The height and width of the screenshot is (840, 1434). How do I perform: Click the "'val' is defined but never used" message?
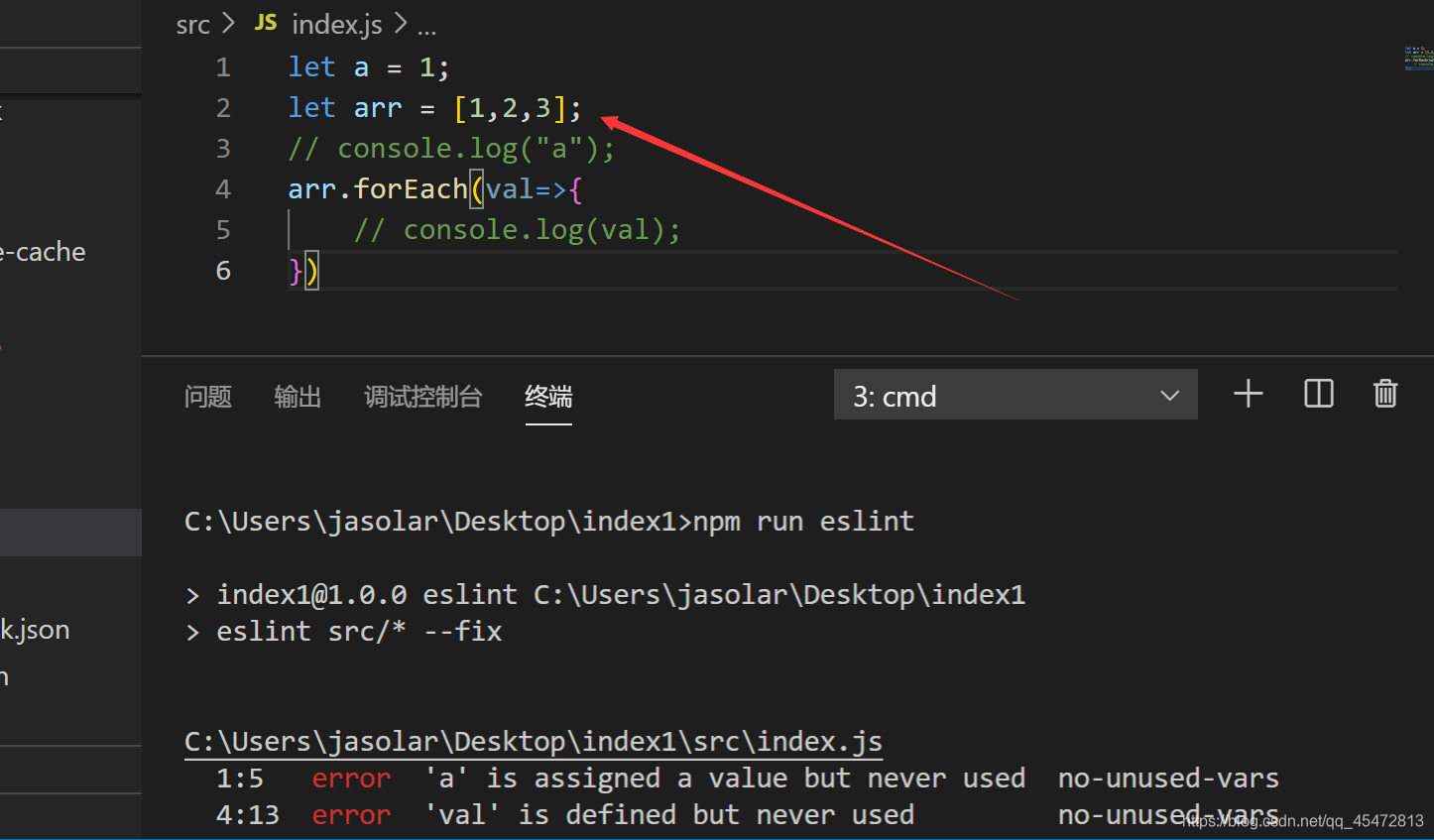click(669, 815)
